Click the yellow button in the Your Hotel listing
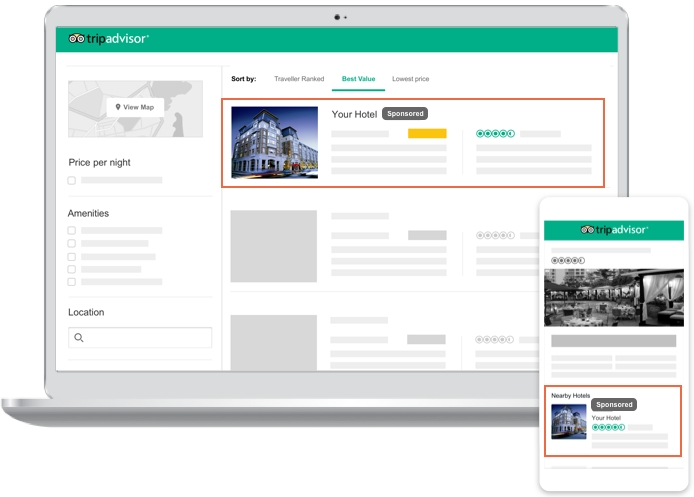Viewport: 694px width, 497px height. coord(427,133)
